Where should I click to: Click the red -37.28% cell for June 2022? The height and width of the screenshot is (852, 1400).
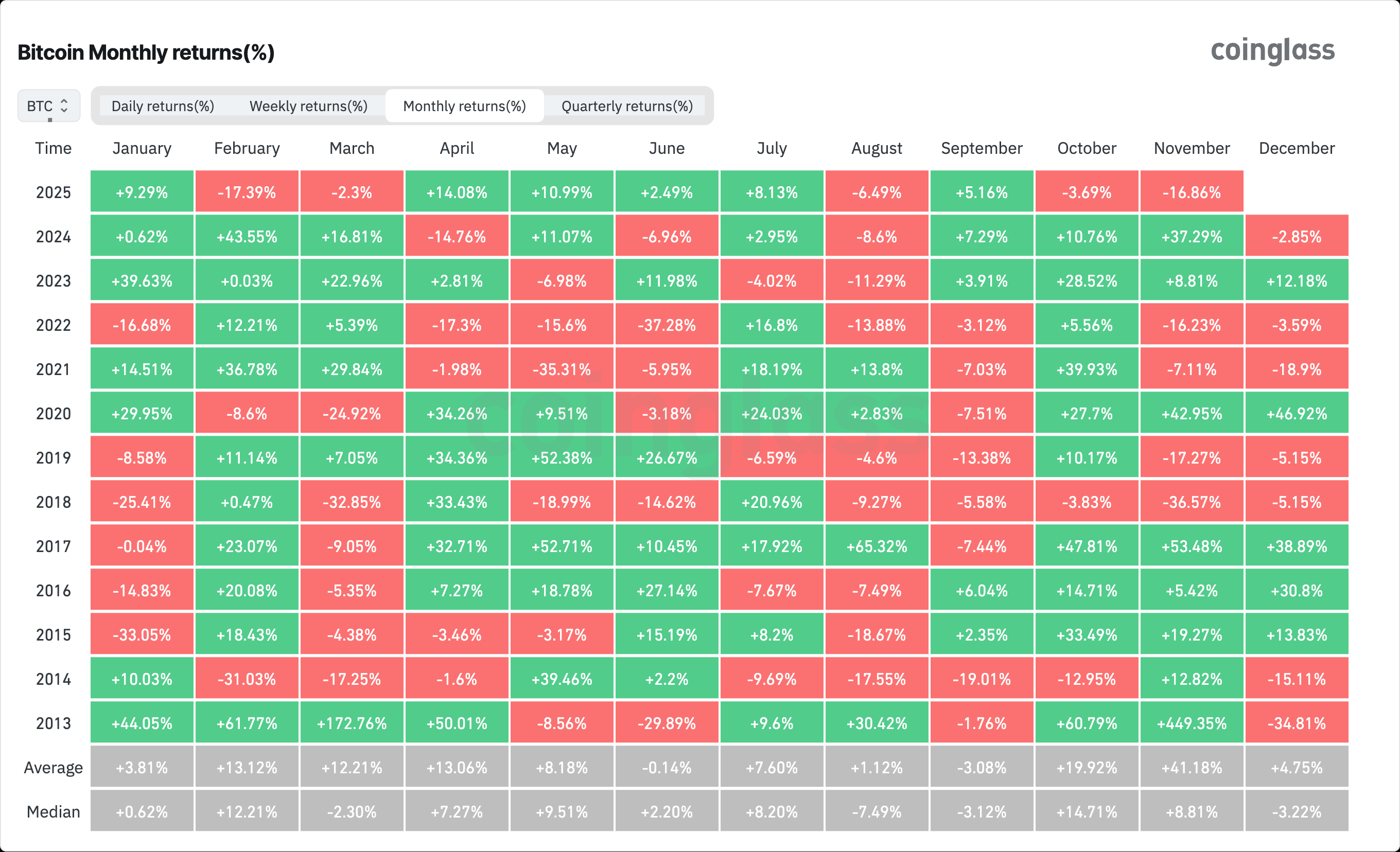click(x=667, y=325)
